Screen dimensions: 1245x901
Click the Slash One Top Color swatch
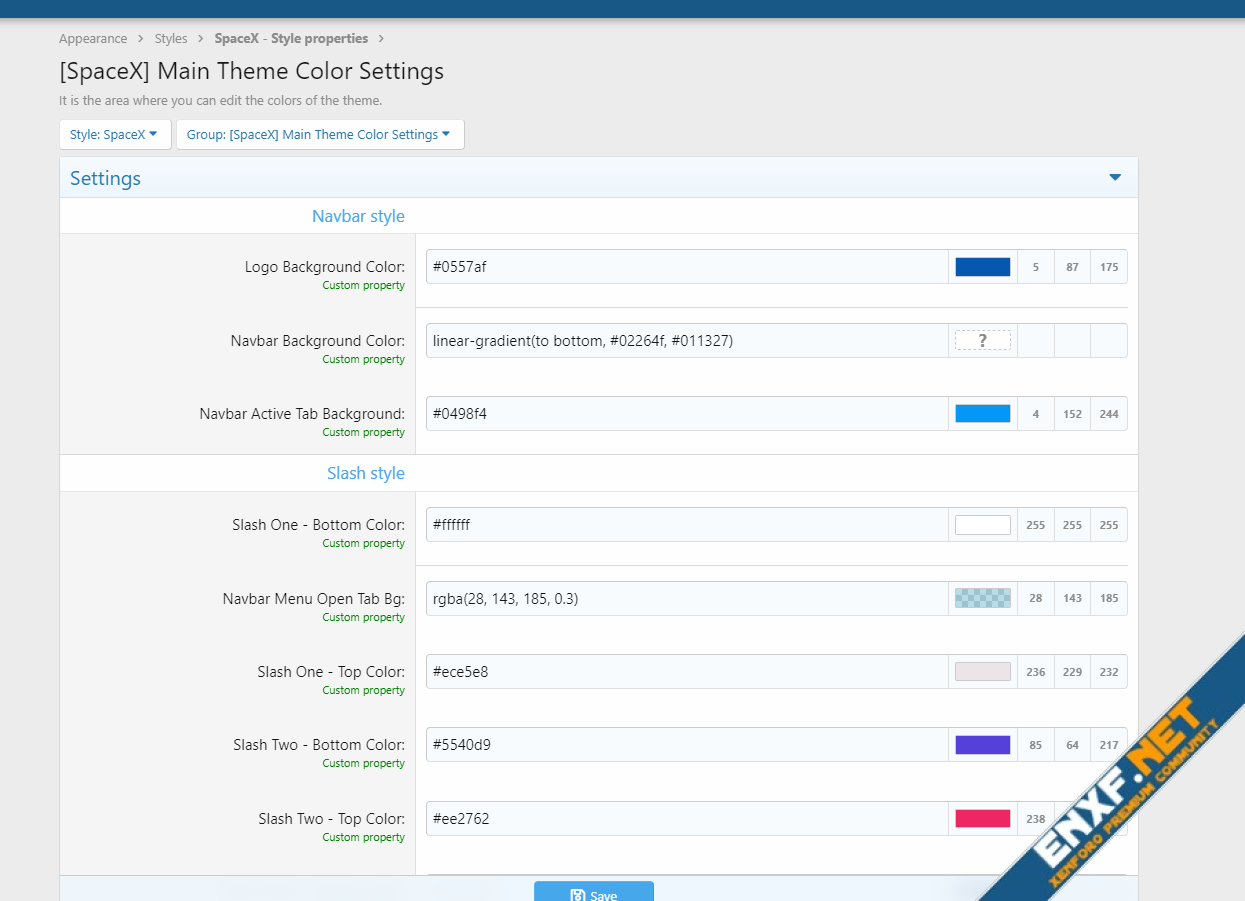pyautogui.click(x=982, y=672)
